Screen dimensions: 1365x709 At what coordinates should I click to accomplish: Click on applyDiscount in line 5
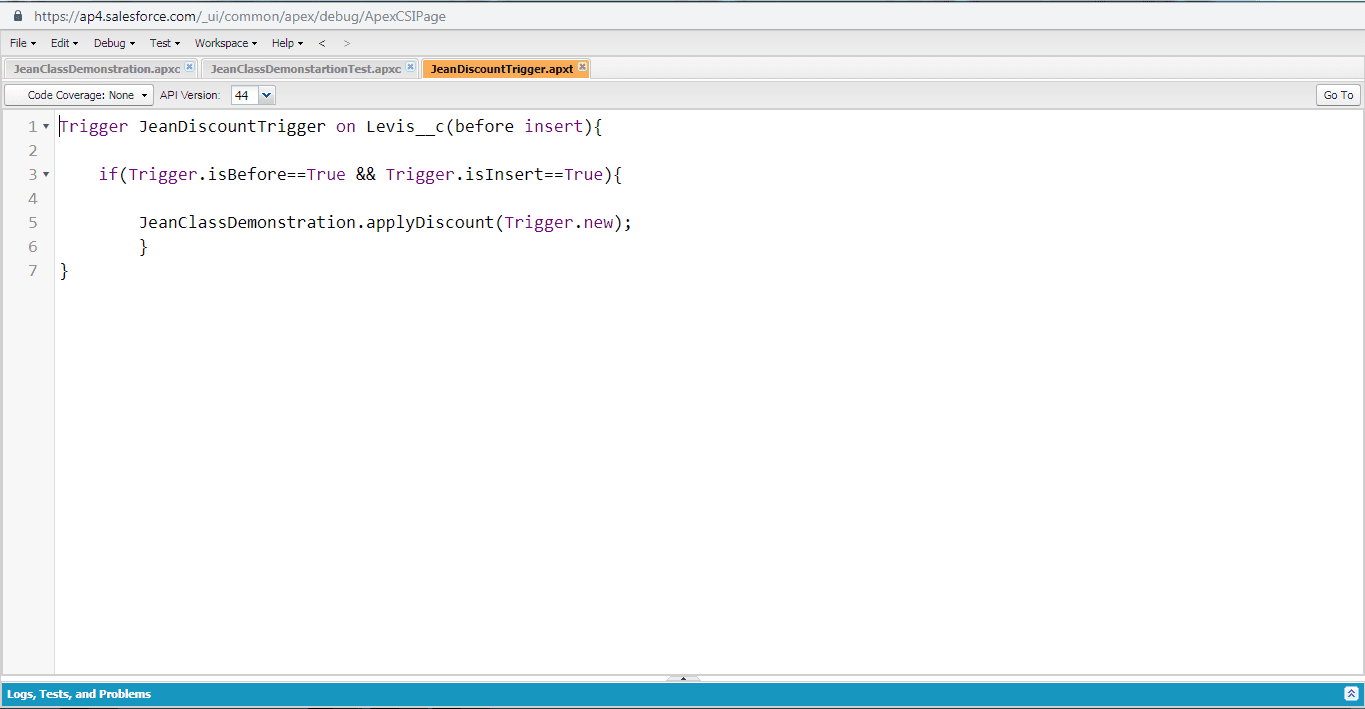[x=430, y=222]
